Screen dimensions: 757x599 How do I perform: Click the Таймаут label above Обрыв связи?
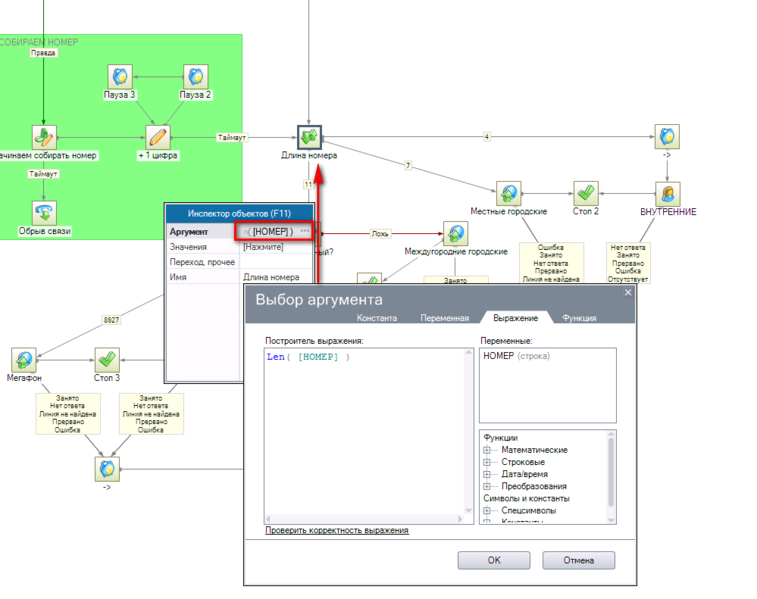pos(43,174)
